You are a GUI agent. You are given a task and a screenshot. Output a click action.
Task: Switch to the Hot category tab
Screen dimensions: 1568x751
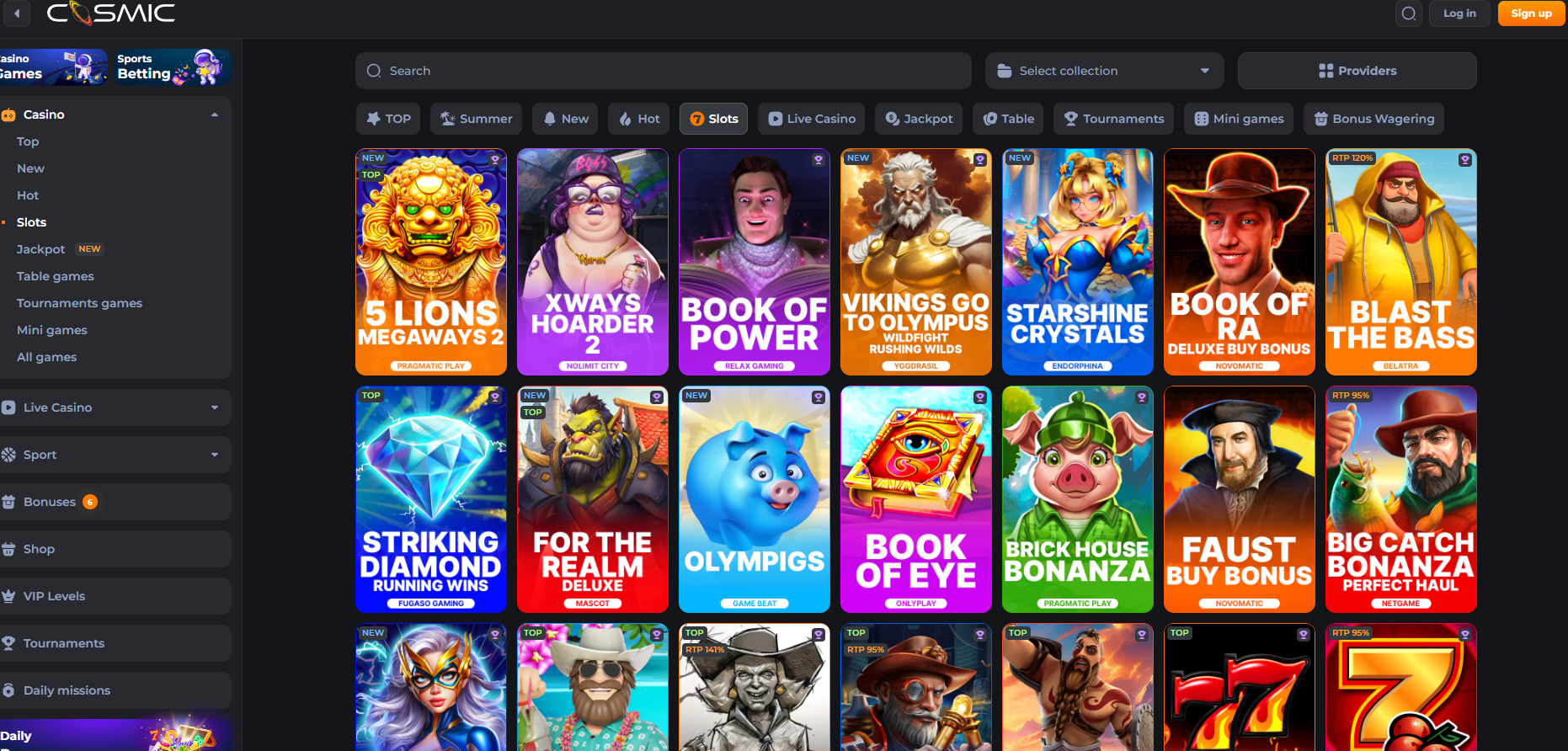coord(639,119)
